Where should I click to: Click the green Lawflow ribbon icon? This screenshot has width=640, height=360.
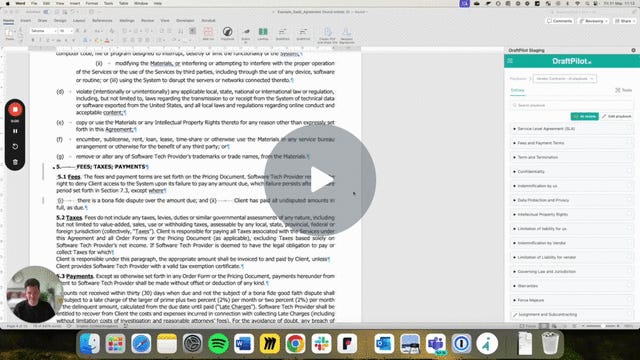[x=263, y=33]
